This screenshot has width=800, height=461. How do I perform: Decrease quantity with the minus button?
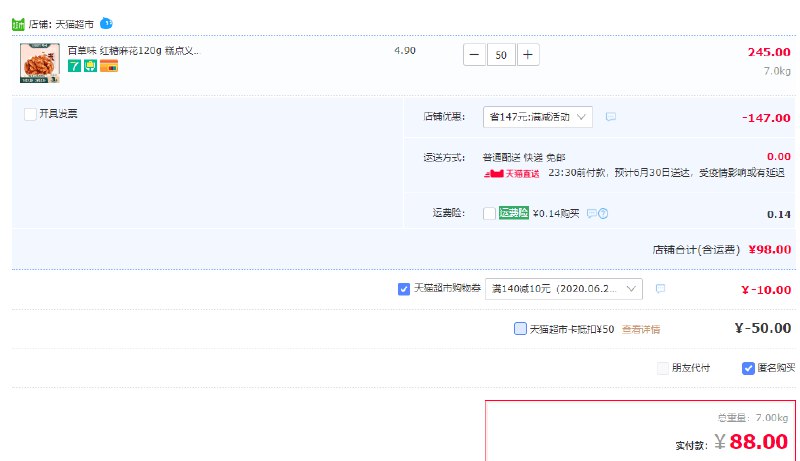(x=474, y=55)
